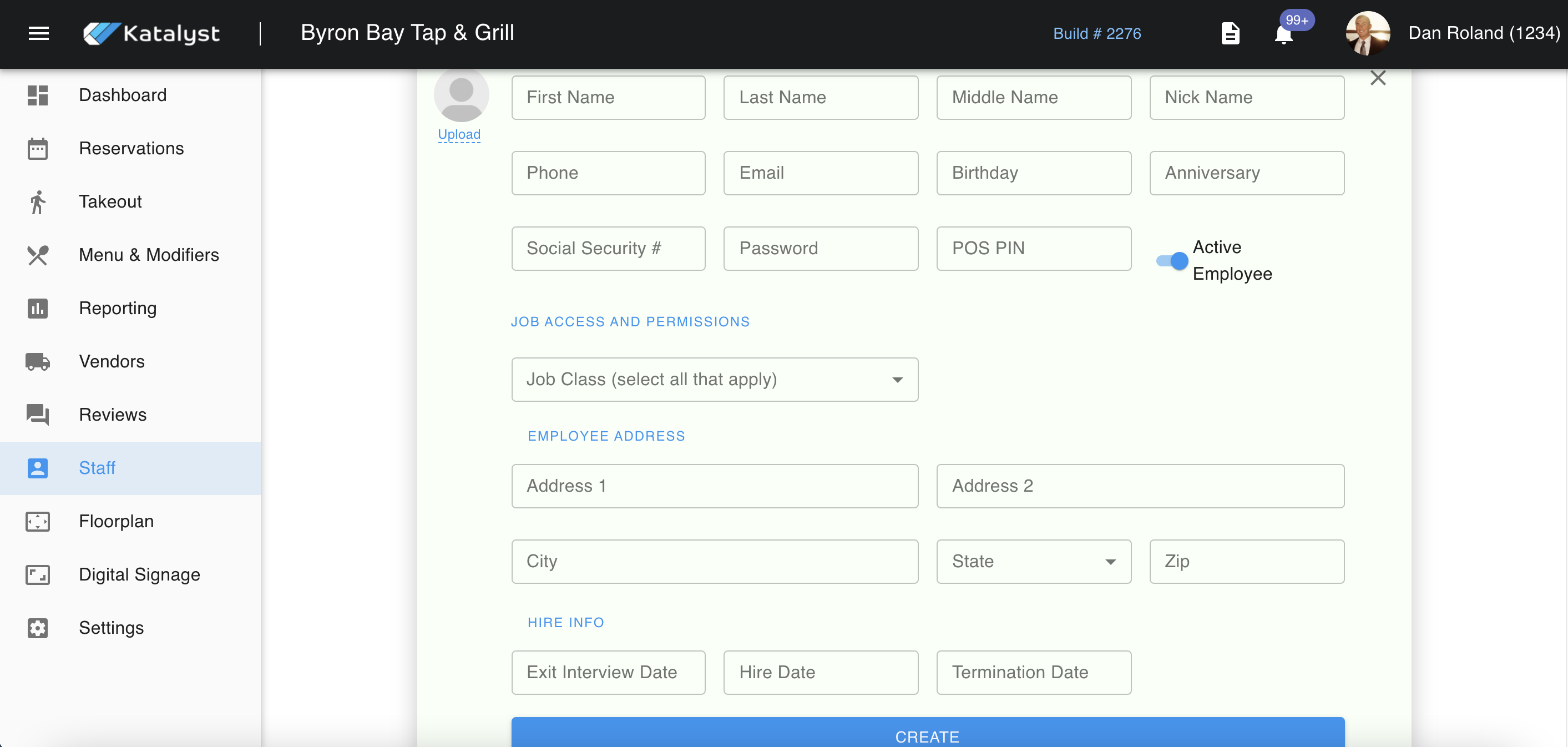
Task: Go to Menu & Modifiers section
Action: click(x=149, y=255)
